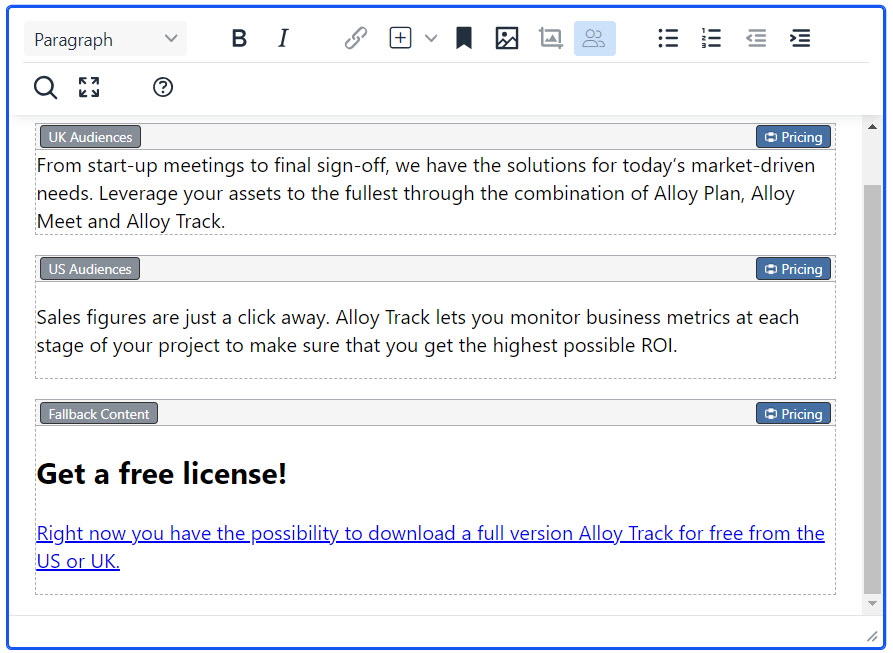Toggle italic formatting
This screenshot has height=653, width=893.
point(283,39)
